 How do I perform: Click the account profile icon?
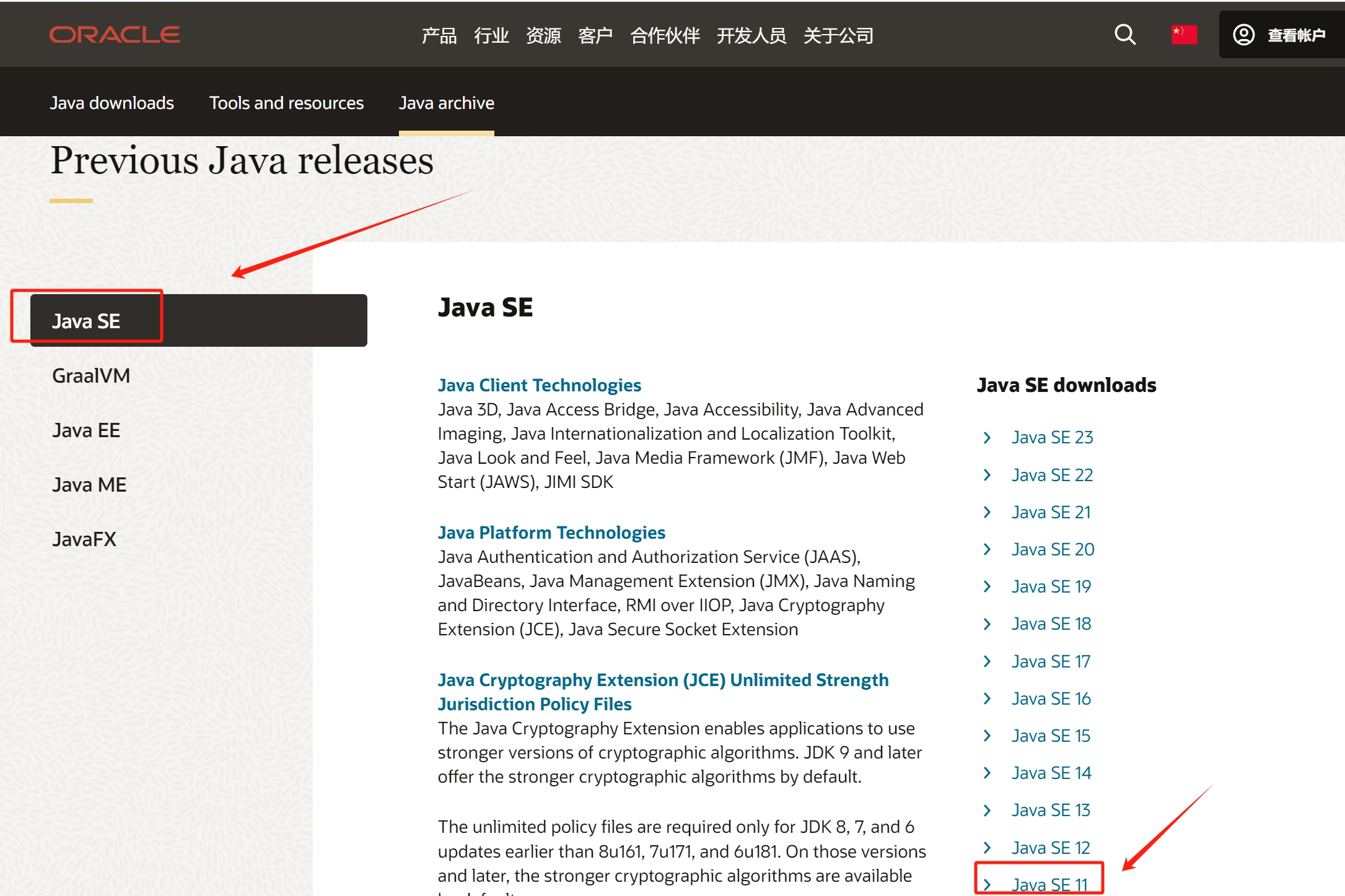click(x=1243, y=35)
